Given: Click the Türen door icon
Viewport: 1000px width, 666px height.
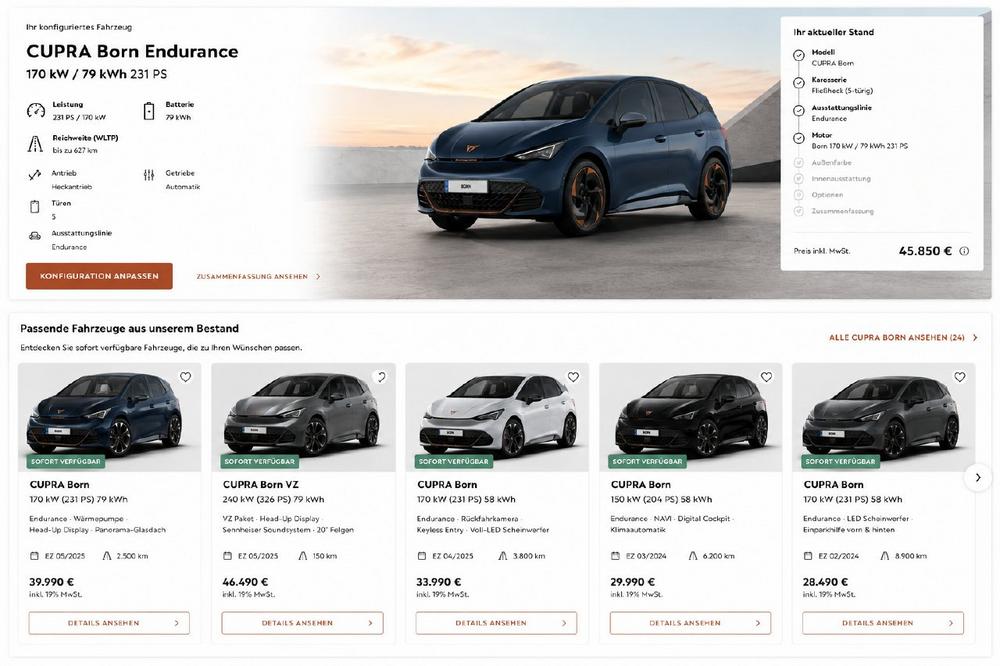Looking at the screenshot, I should click(x=35, y=206).
